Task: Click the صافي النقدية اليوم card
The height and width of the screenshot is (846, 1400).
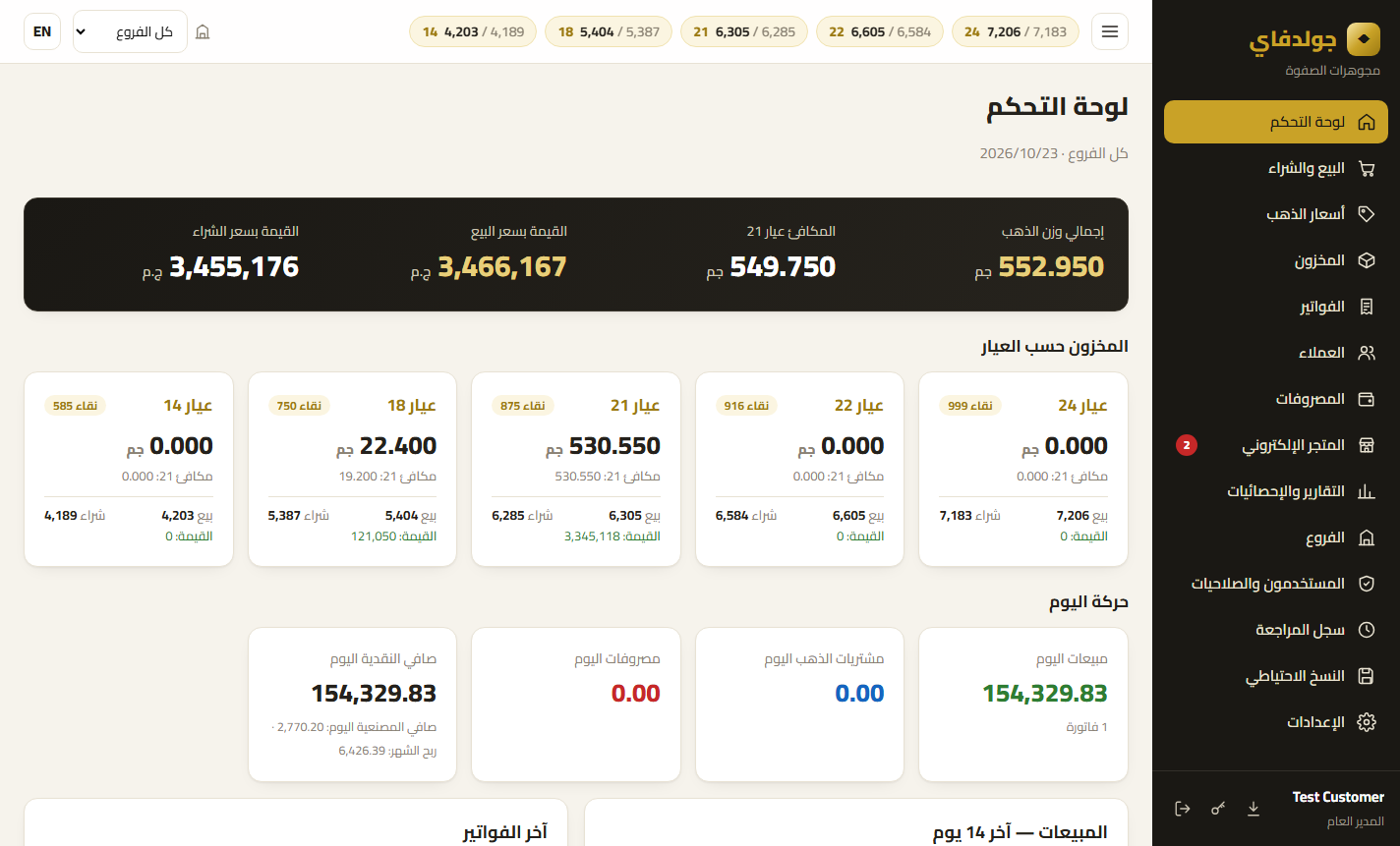Action: pyautogui.click(x=352, y=705)
